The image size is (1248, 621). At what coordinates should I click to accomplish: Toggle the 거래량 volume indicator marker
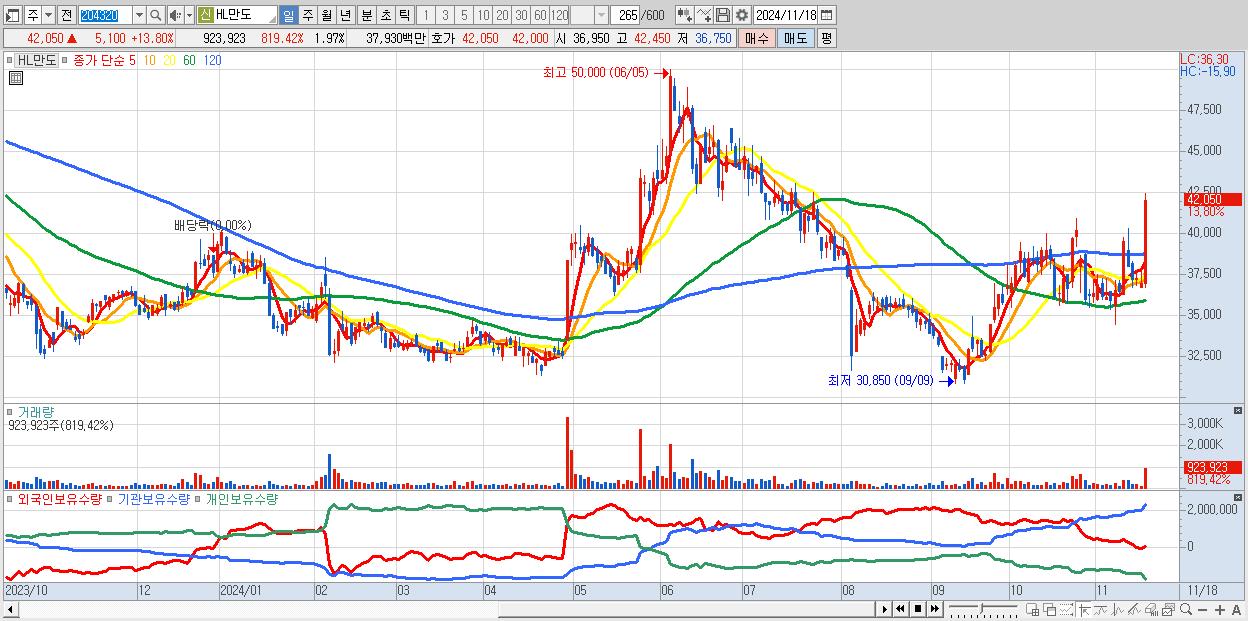pyautogui.click(x=11, y=411)
